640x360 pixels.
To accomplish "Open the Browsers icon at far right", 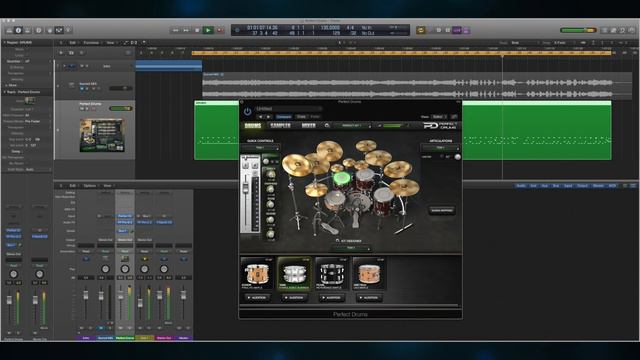I will point(631,30).
